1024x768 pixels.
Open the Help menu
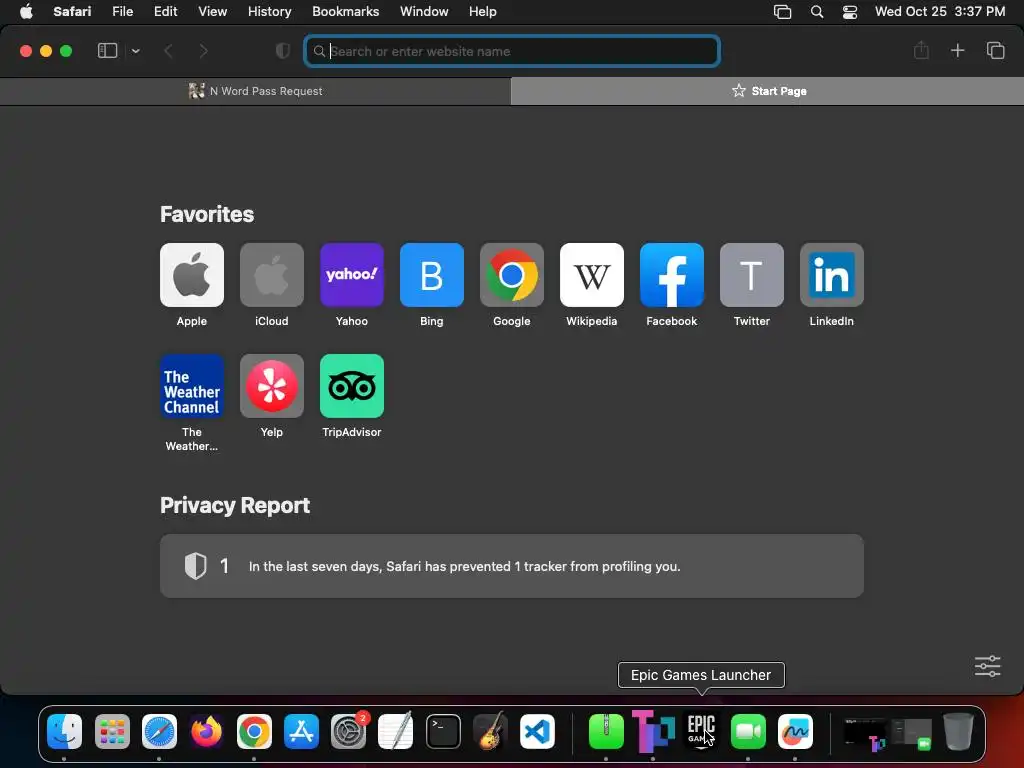(x=483, y=11)
